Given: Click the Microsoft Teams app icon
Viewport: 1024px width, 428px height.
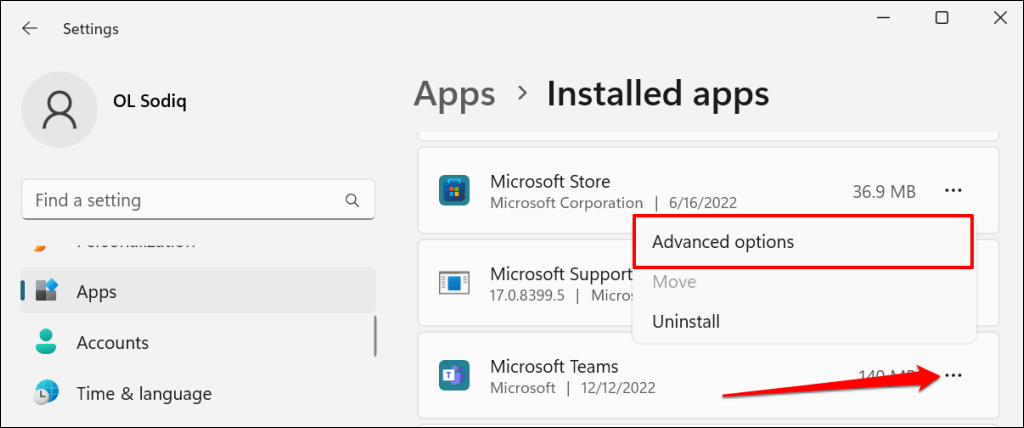Looking at the screenshot, I should click(x=454, y=376).
